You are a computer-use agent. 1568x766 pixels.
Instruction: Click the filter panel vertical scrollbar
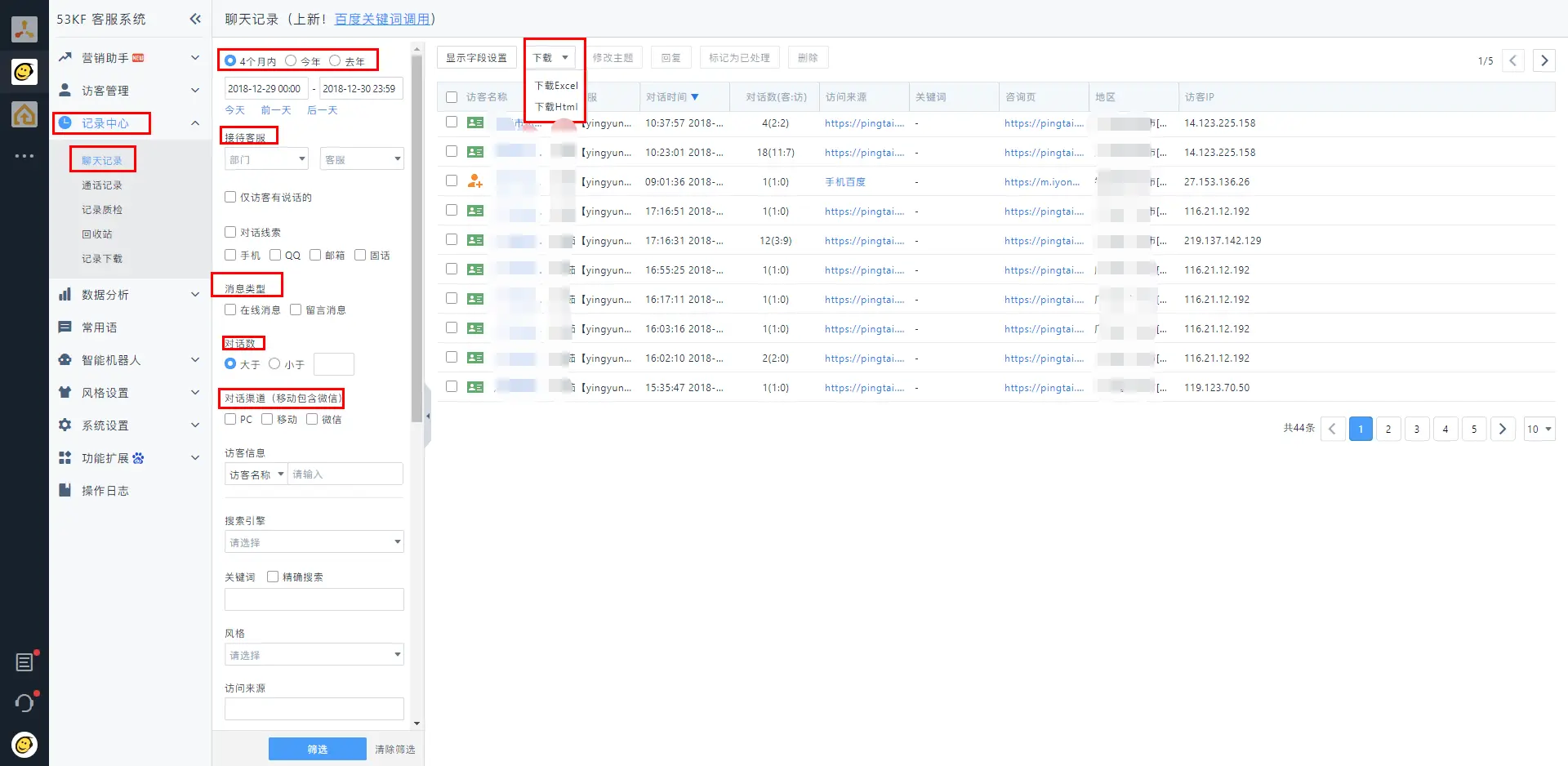click(416, 245)
